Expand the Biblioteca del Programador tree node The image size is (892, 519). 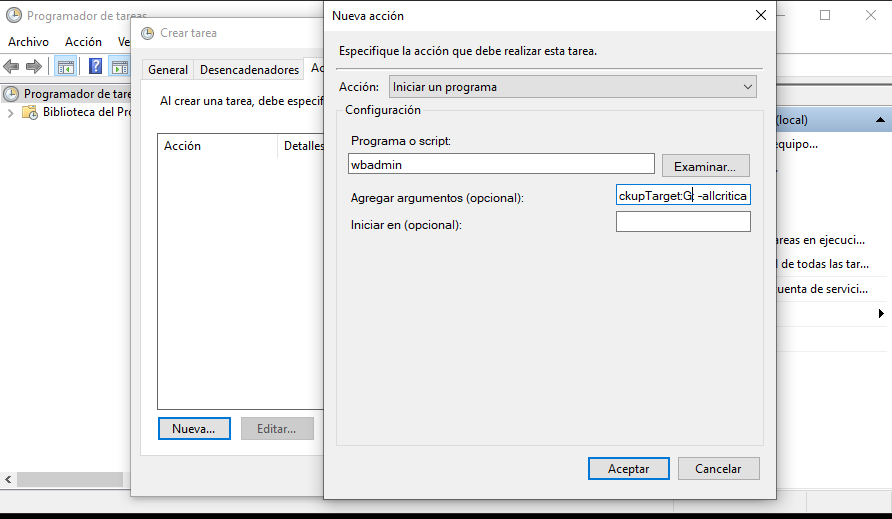pos(10,113)
